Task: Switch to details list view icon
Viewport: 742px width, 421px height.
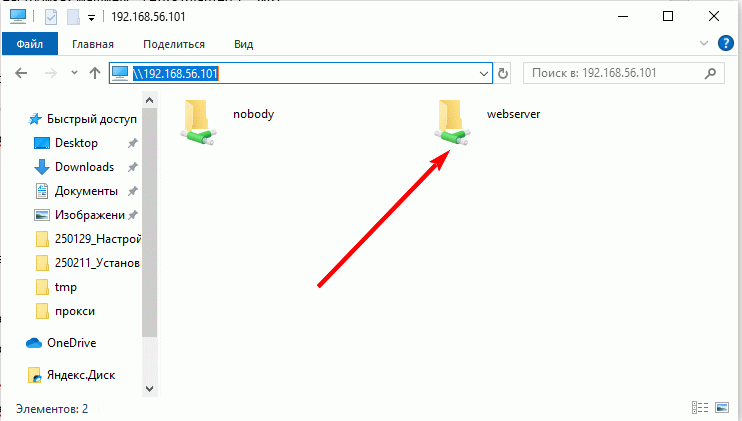Action: tap(700, 407)
